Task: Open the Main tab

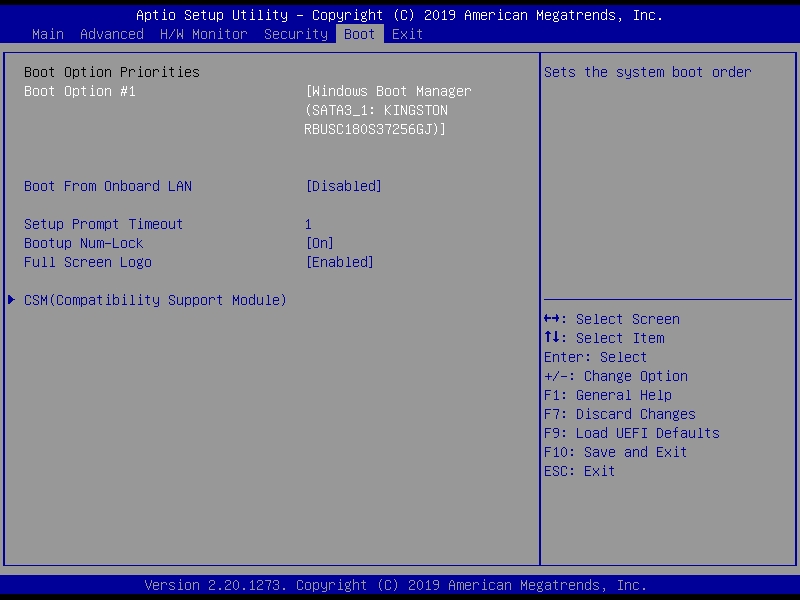Action: (47, 34)
